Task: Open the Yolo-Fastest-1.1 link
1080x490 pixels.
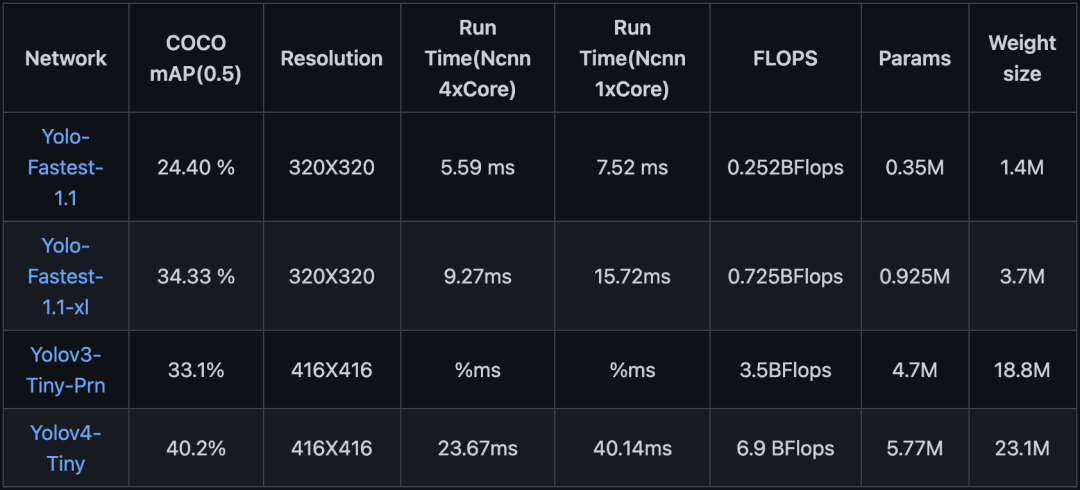Action: coord(65,167)
